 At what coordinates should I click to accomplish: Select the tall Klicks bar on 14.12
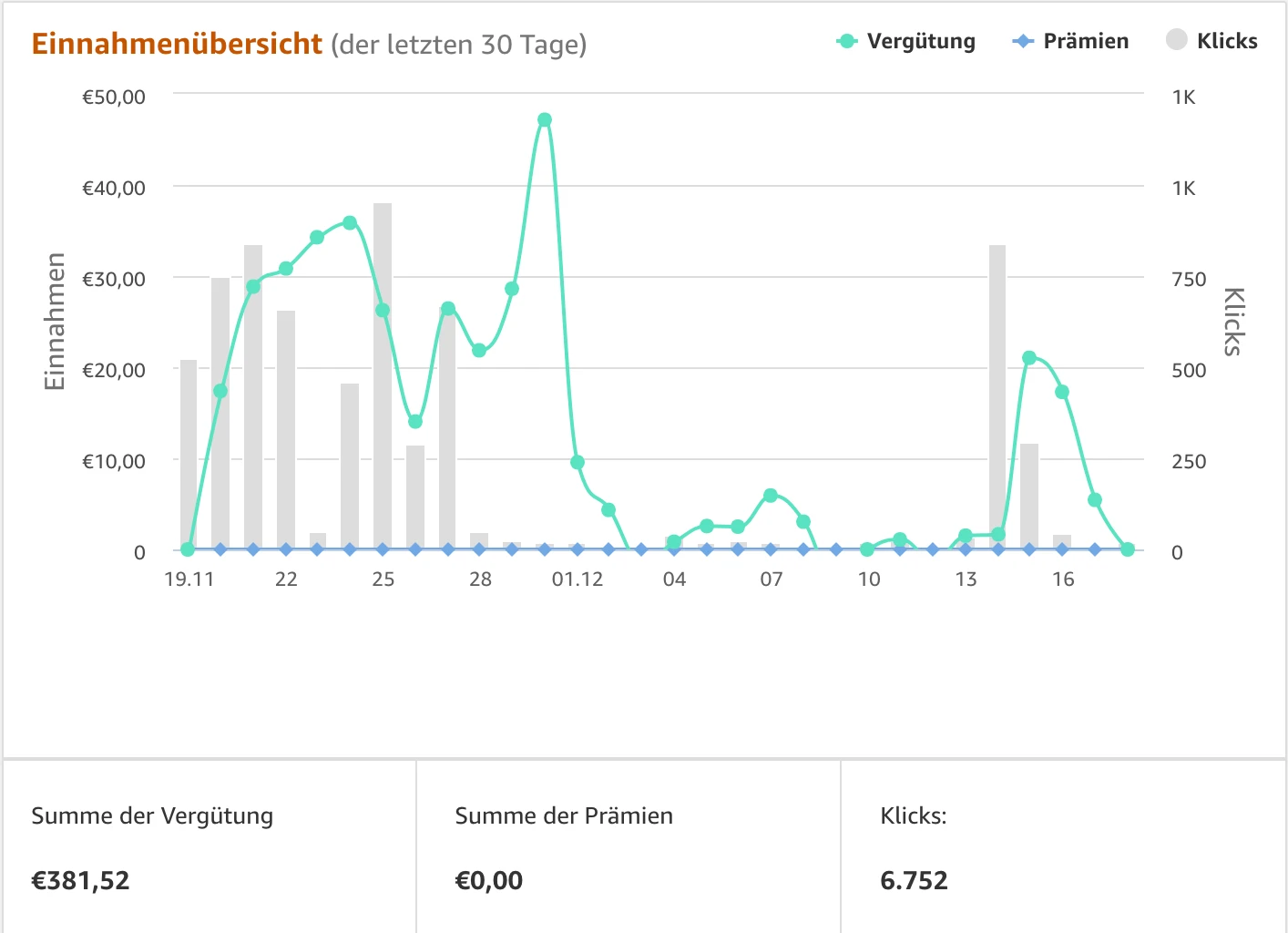click(x=997, y=392)
